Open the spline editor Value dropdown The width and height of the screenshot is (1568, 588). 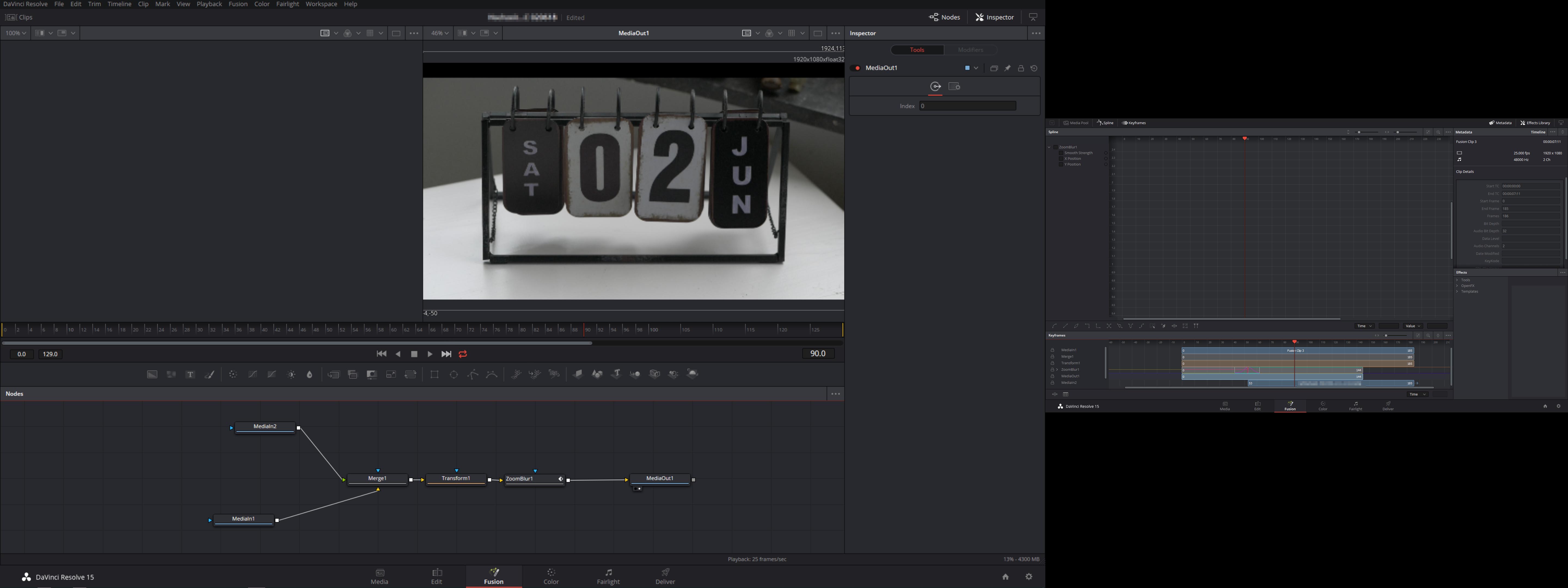(1413, 326)
